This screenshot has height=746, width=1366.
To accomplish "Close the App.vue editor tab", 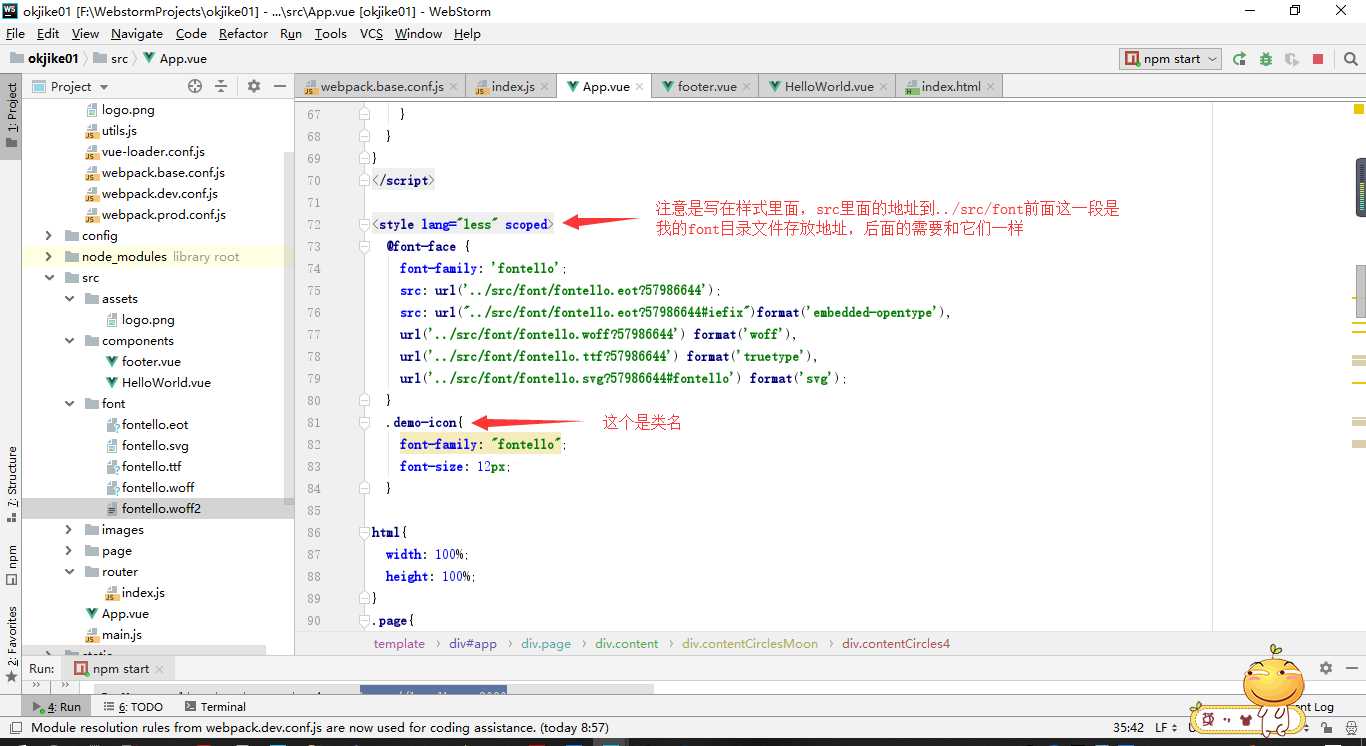I will pos(639,87).
